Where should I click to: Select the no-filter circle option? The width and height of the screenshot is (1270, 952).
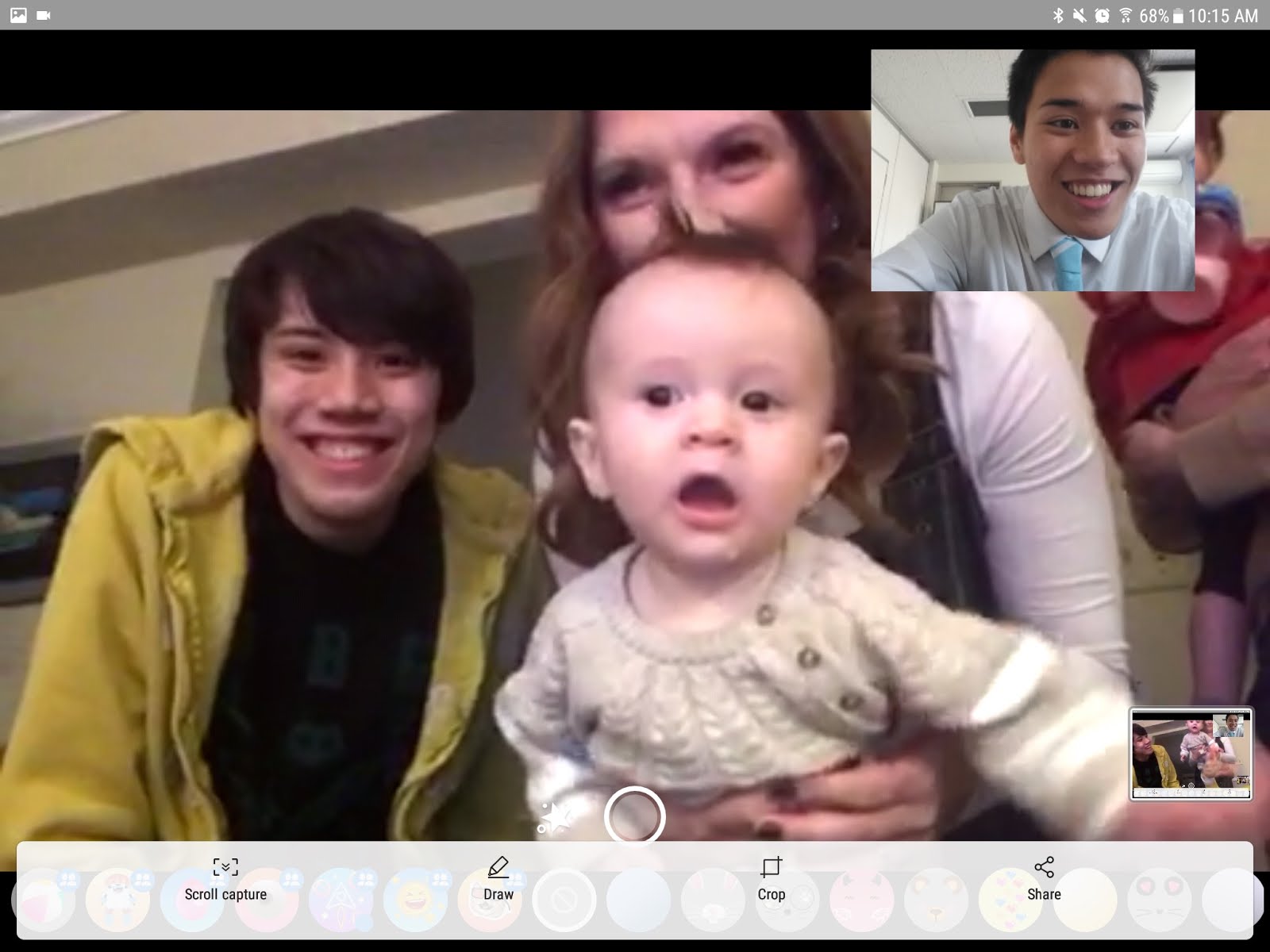point(564,901)
